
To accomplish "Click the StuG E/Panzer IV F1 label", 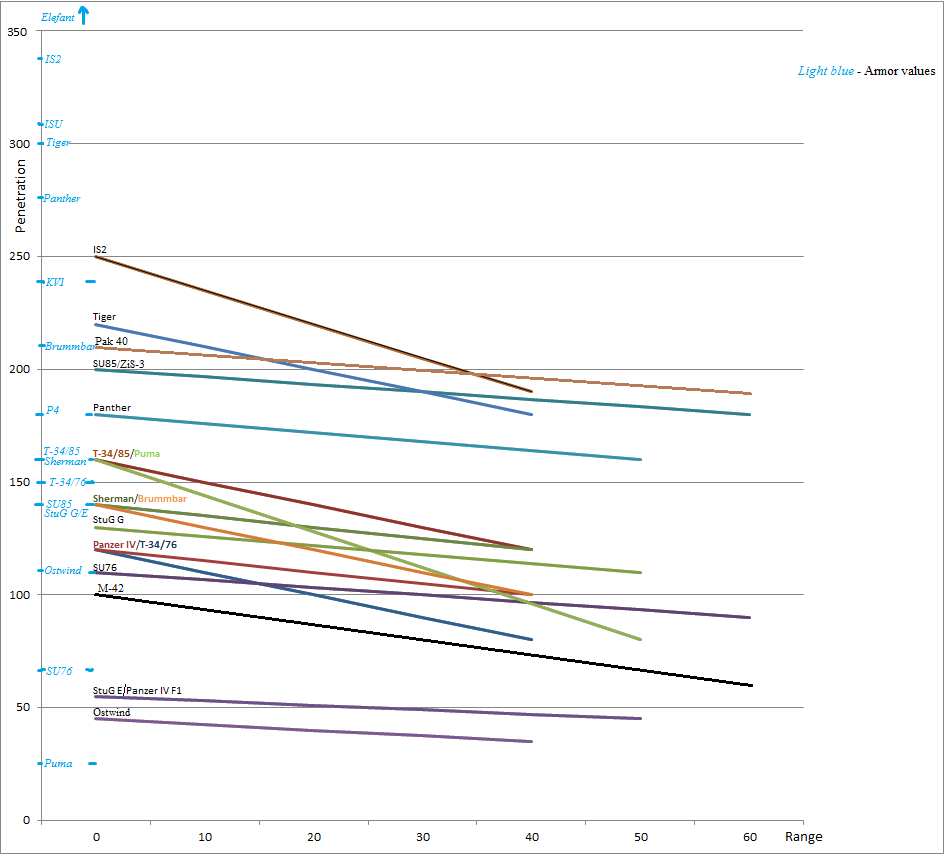I will [x=137, y=691].
